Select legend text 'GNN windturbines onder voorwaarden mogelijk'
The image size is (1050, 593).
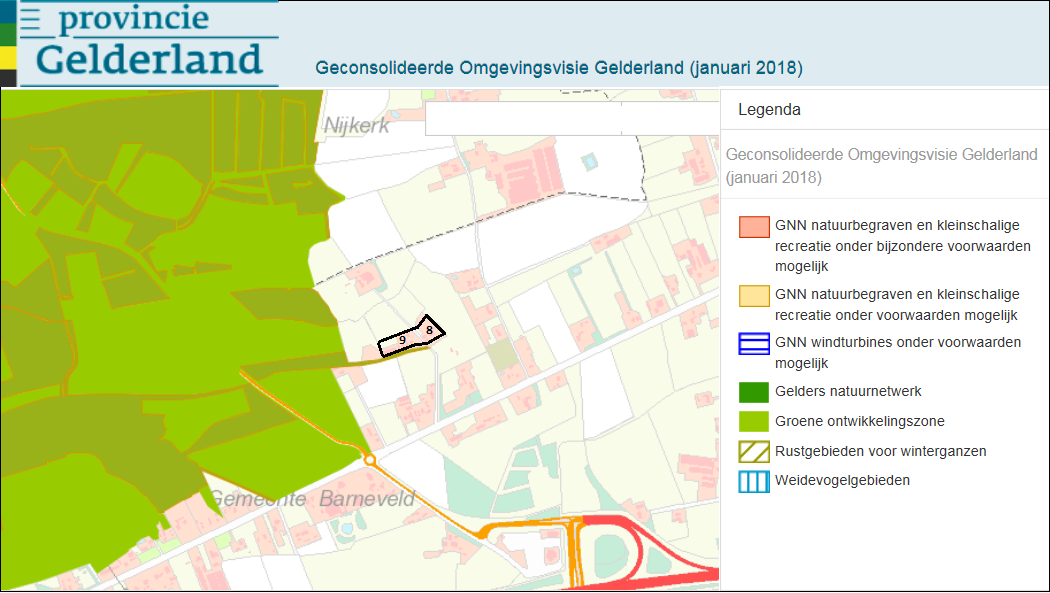click(898, 353)
